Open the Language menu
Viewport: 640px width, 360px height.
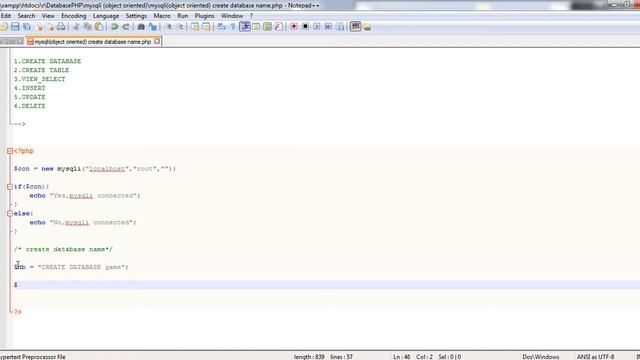[106, 16]
